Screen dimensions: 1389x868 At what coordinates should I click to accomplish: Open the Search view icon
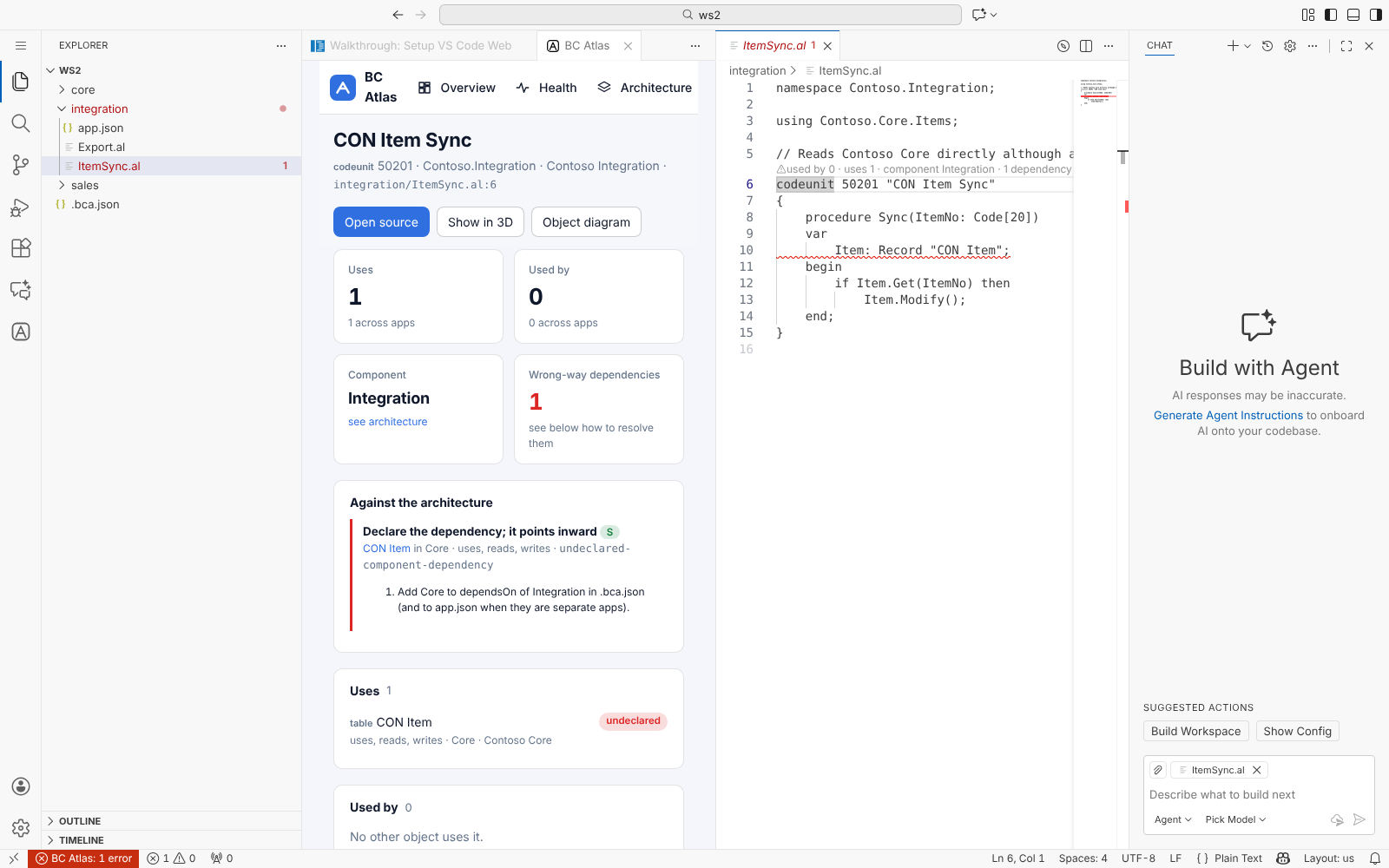coord(21,123)
